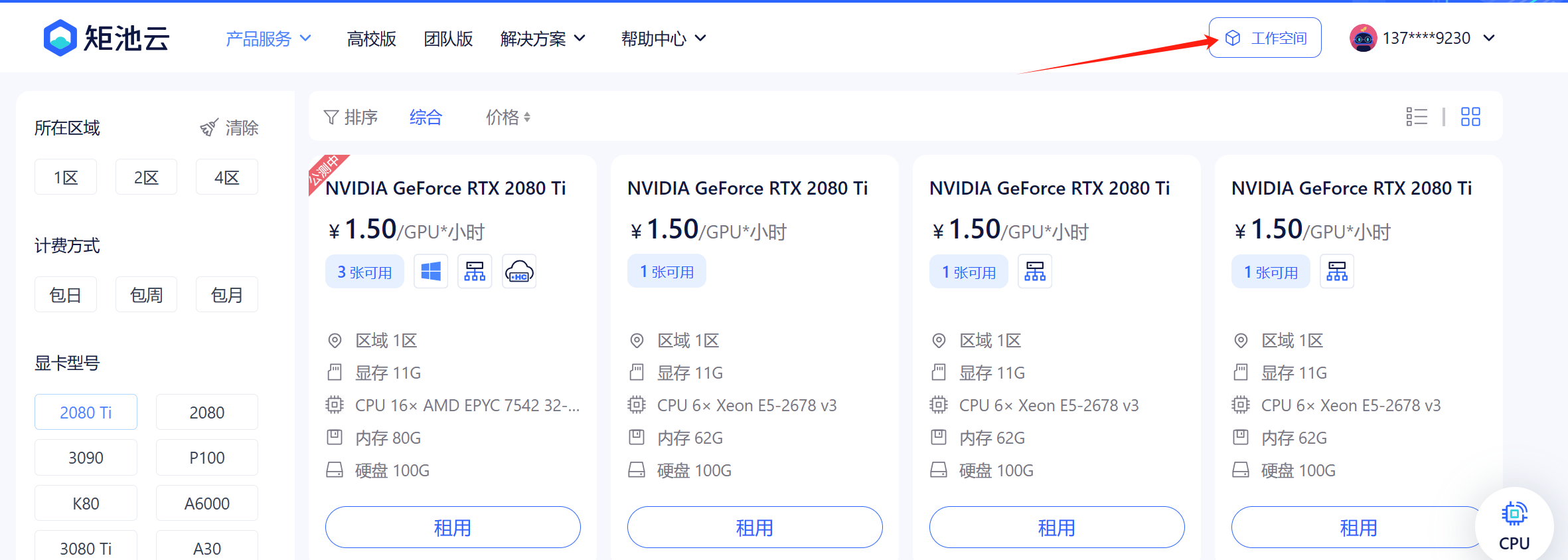Filter by region 2区
The image size is (1568, 560).
(146, 177)
